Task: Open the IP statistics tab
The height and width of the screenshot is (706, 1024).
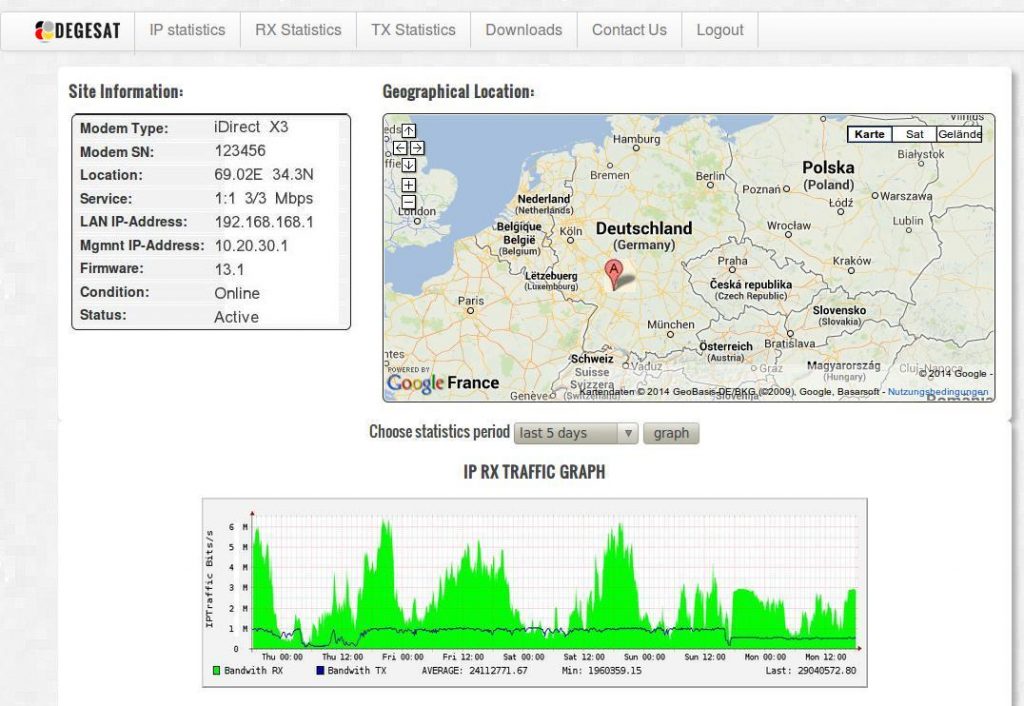Action: coord(187,30)
